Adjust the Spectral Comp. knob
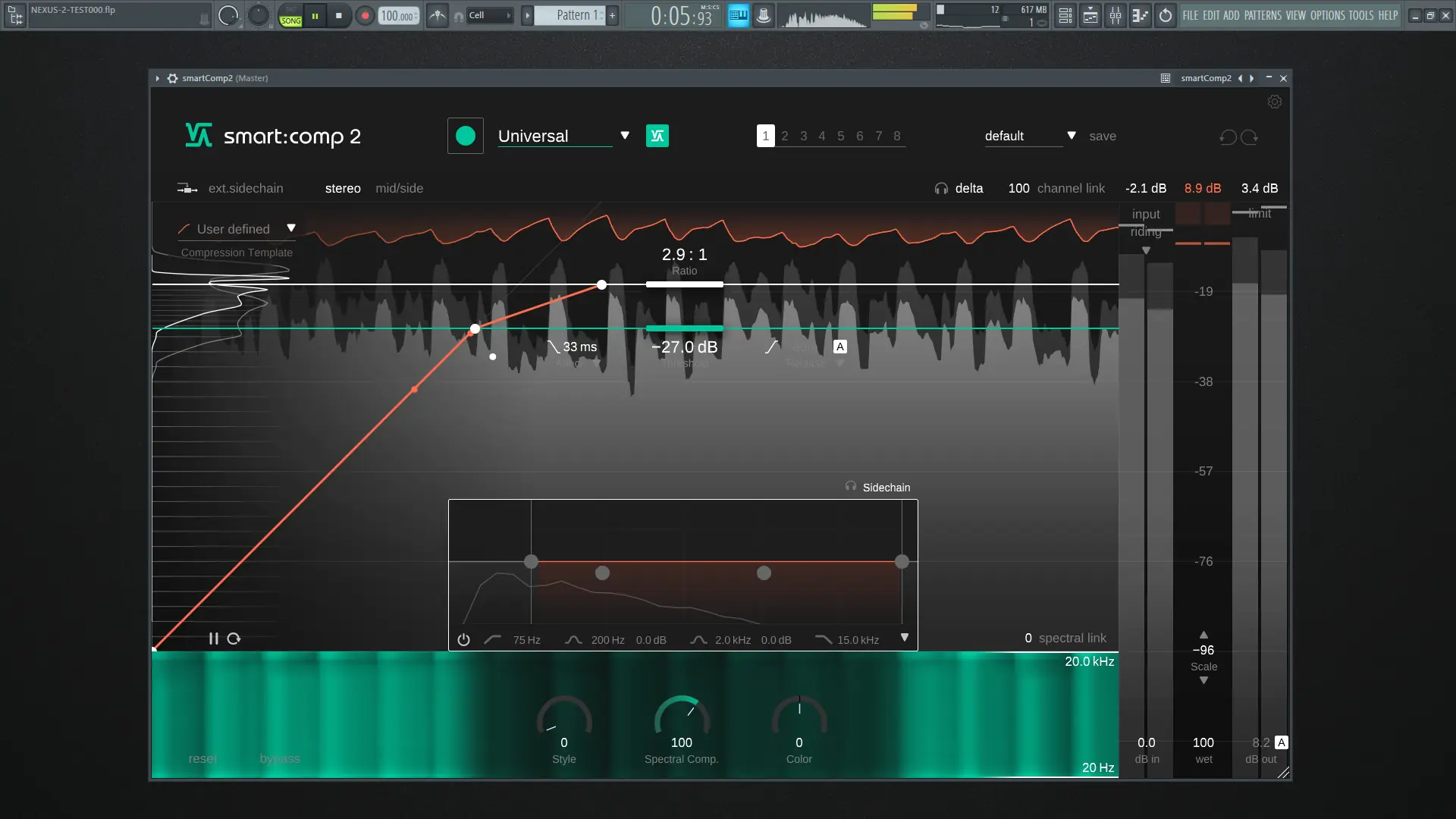Screen dimensions: 1456x819 click(x=681, y=717)
